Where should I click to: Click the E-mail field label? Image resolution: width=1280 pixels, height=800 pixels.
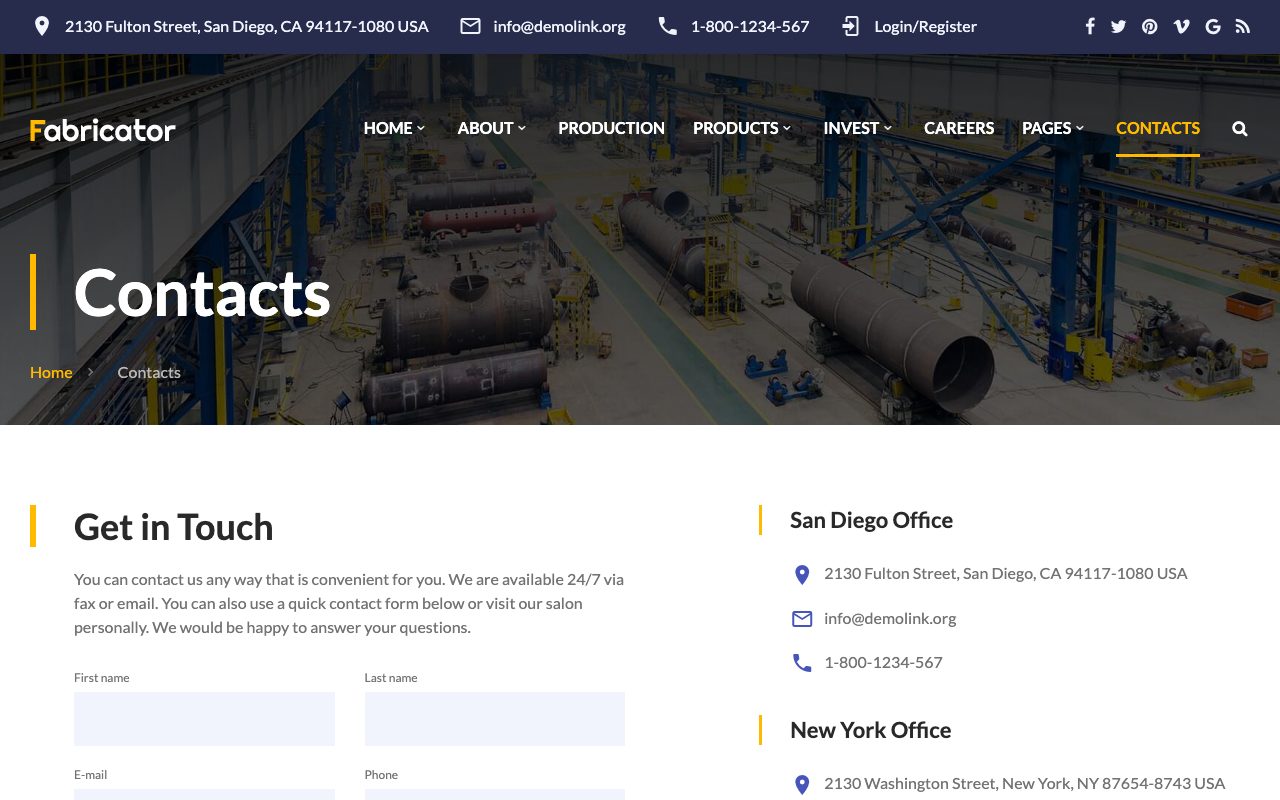click(90, 775)
